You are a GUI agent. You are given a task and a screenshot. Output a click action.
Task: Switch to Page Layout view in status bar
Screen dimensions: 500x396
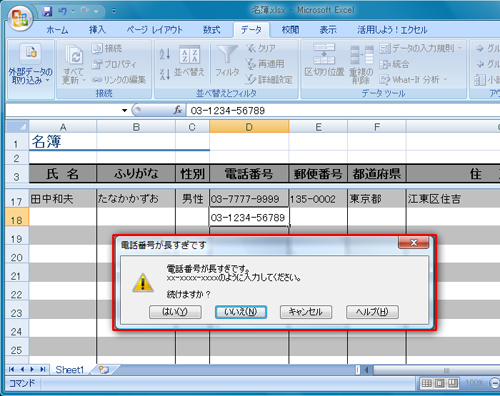[x=440, y=383]
